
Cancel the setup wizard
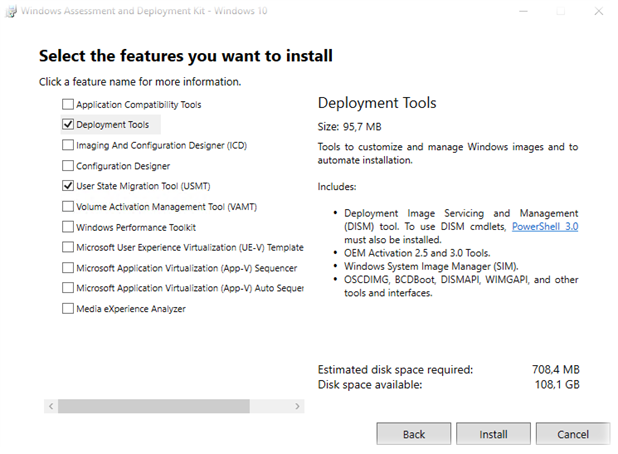573,434
